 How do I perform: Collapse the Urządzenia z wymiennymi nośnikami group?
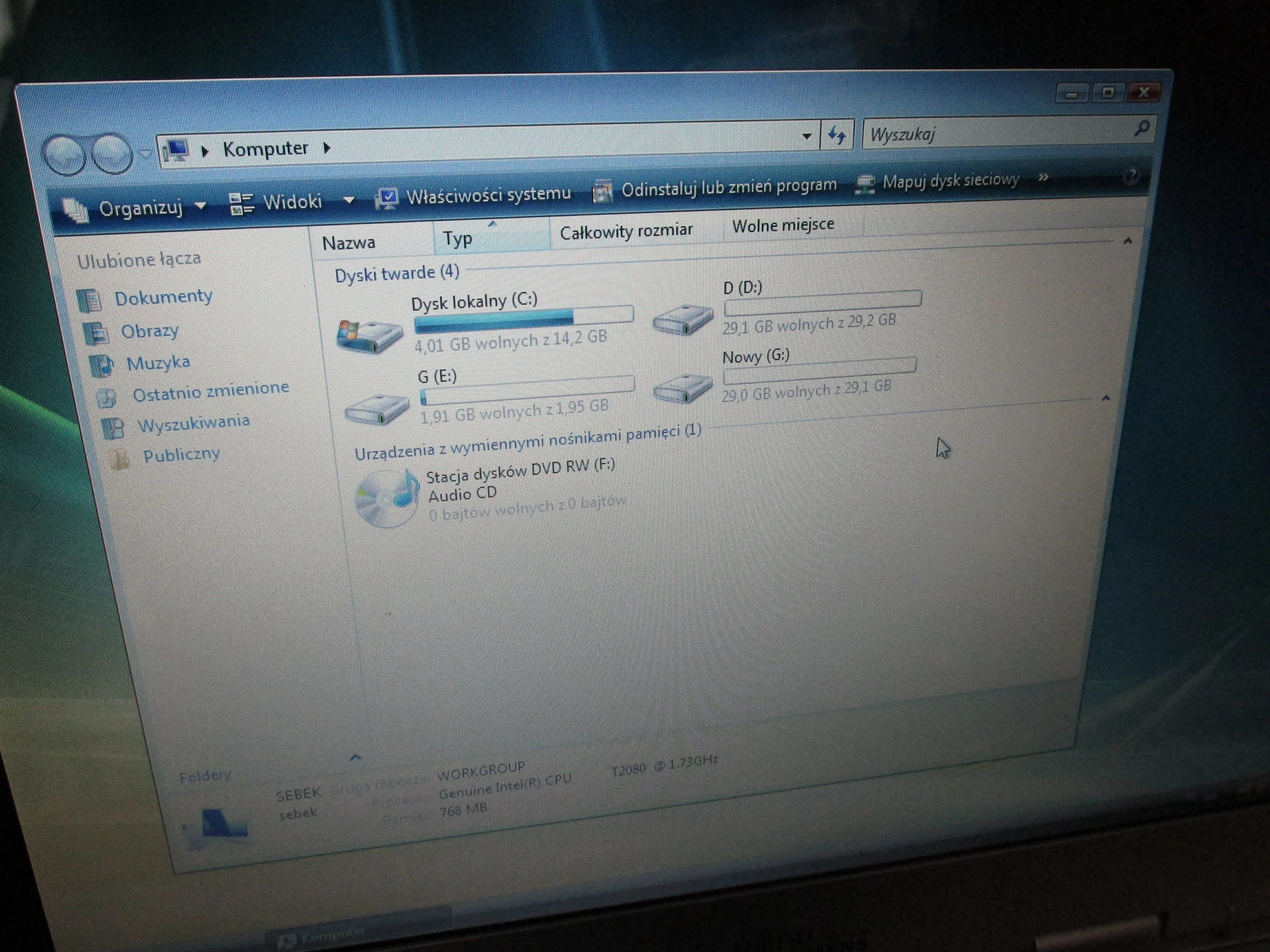coord(1106,398)
